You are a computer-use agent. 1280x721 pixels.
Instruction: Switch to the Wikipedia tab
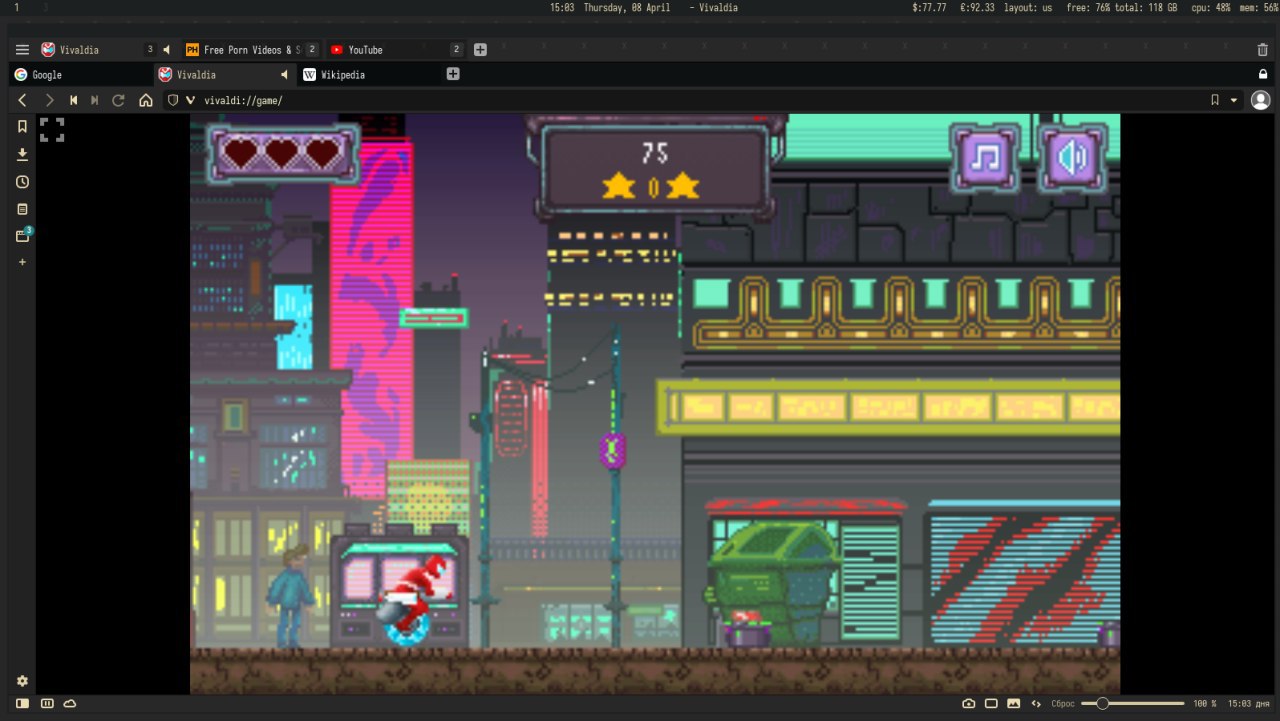(x=368, y=75)
